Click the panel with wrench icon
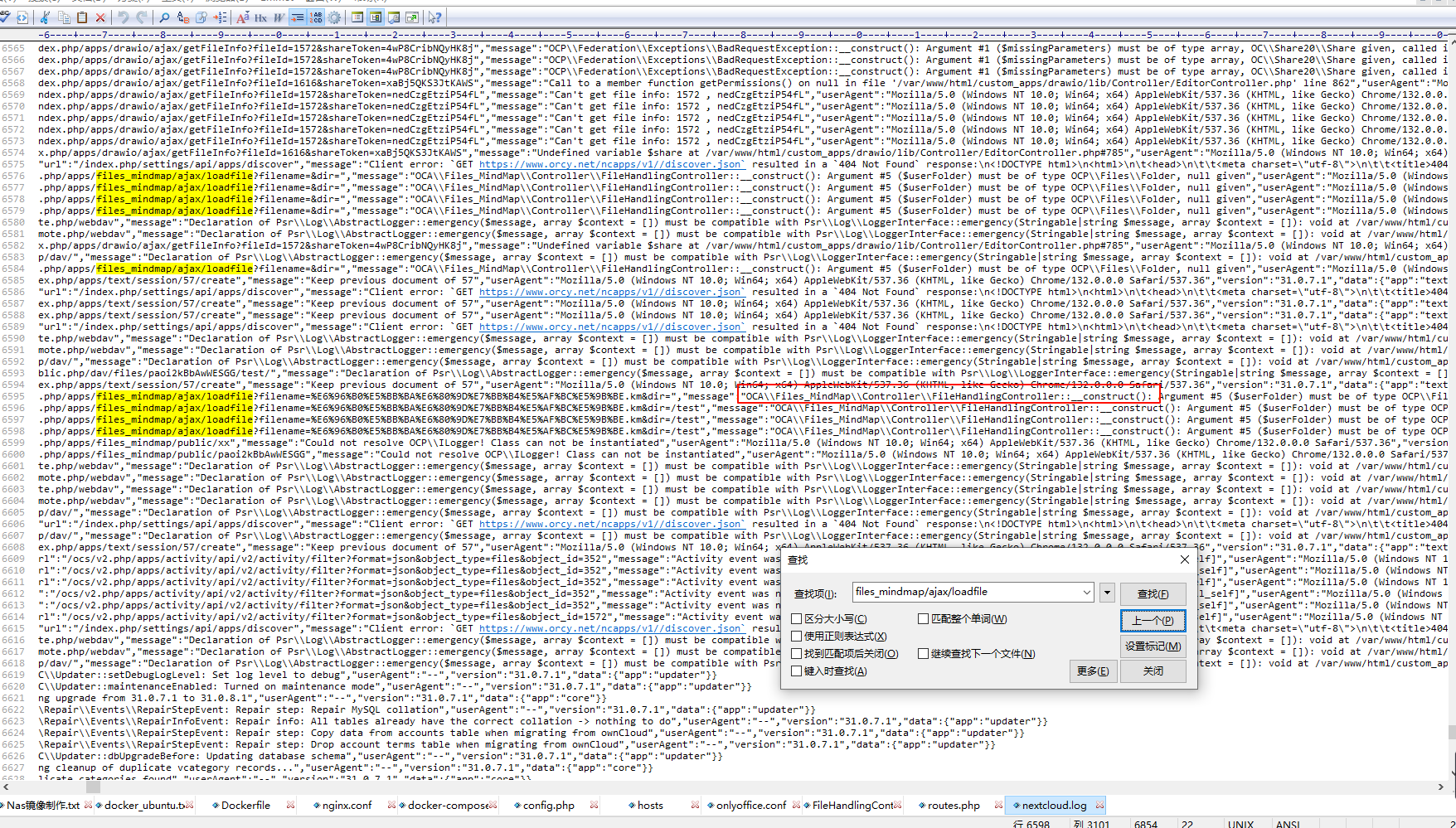 coord(394,17)
